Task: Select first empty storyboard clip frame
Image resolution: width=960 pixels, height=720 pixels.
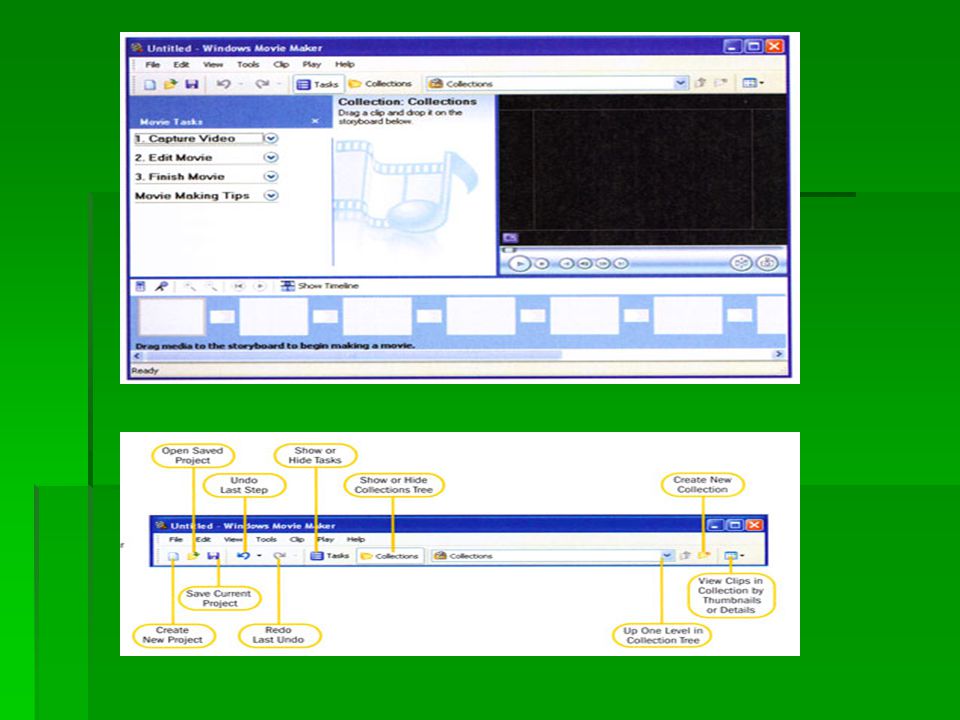Action: point(171,316)
